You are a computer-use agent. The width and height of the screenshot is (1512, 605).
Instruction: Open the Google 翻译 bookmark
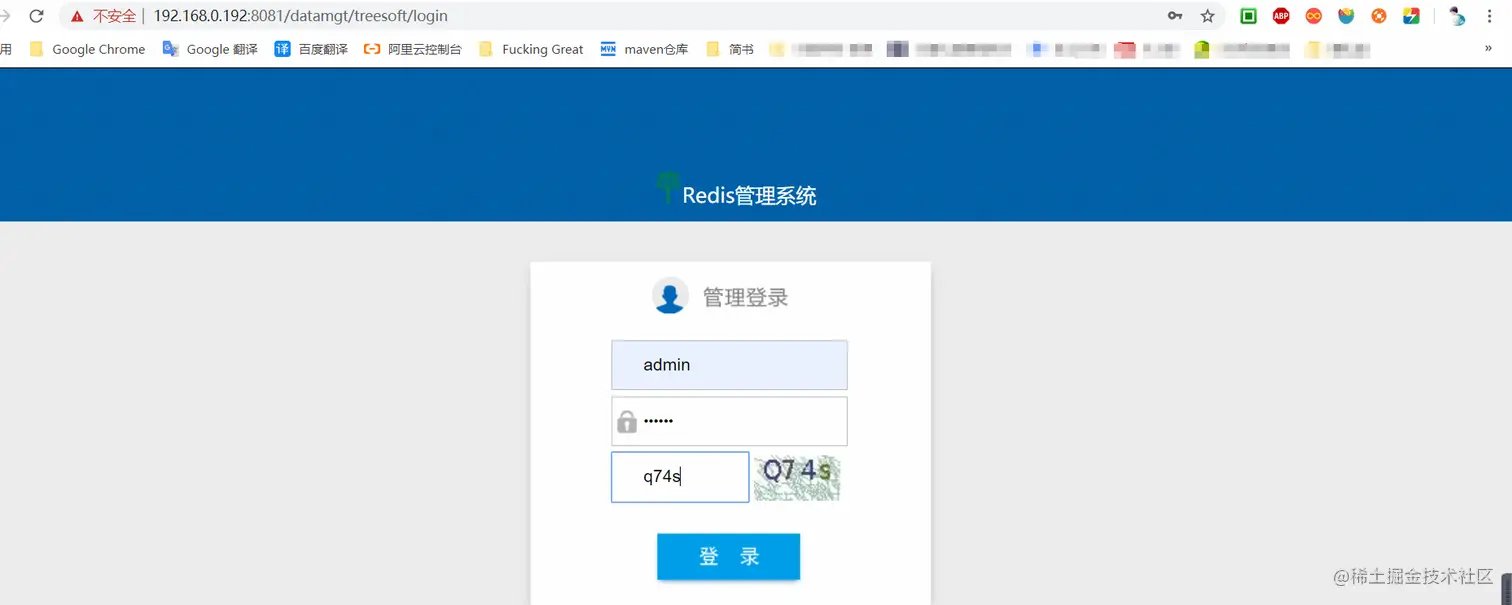click(x=210, y=49)
